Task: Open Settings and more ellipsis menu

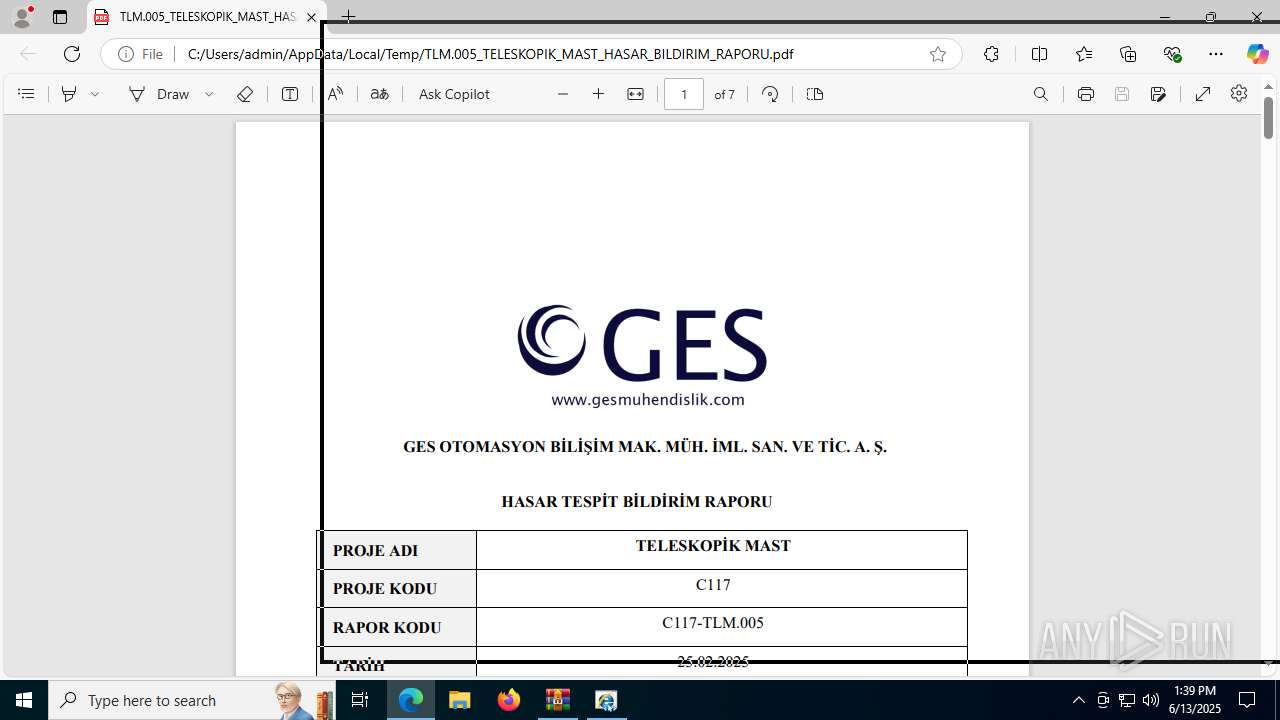Action: click(x=1216, y=54)
